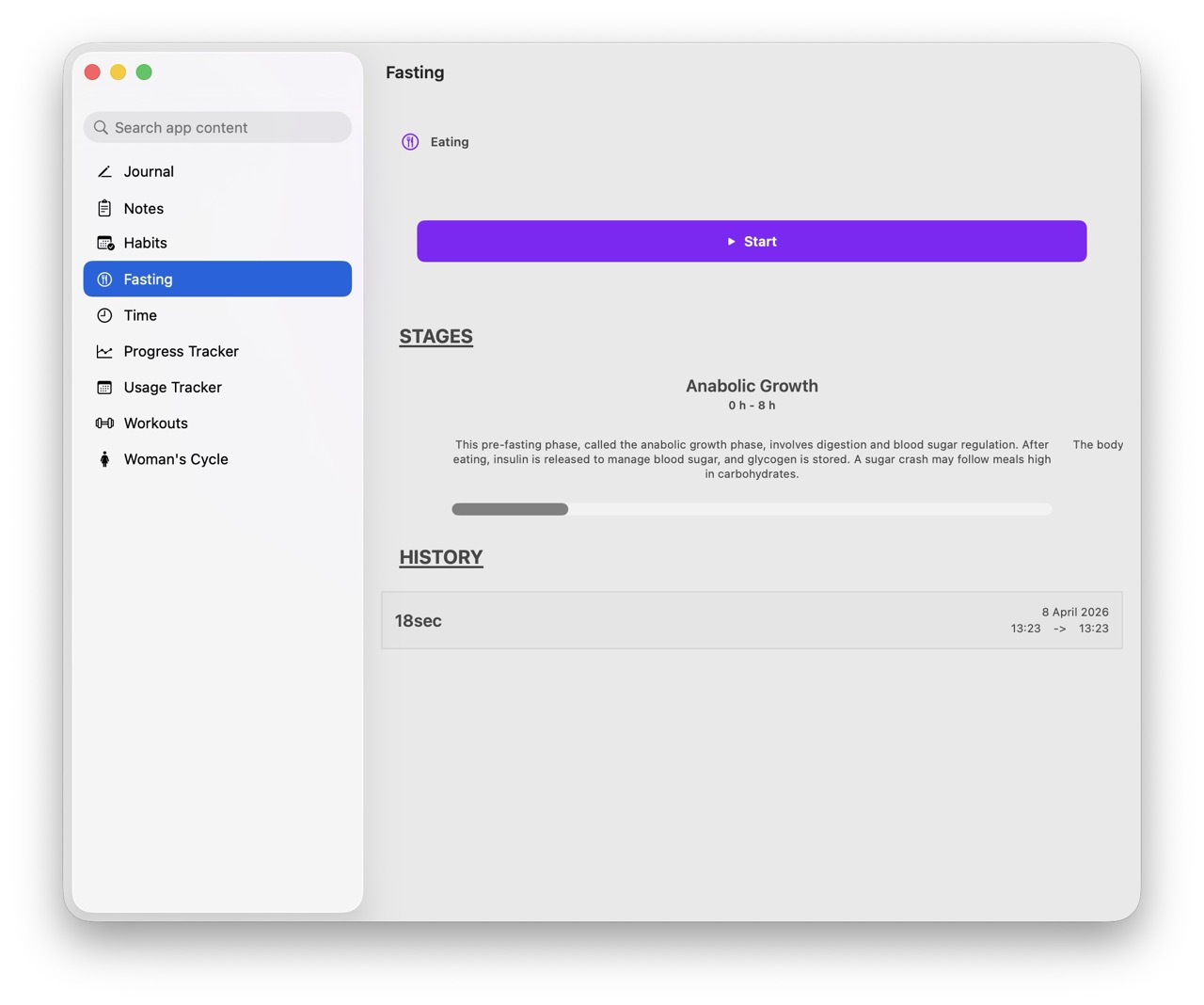Image resolution: width=1204 pixels, height=1005 pixels.
Task: Click the Anabolic Growth progress bar
Action: [x=751, y=509]
